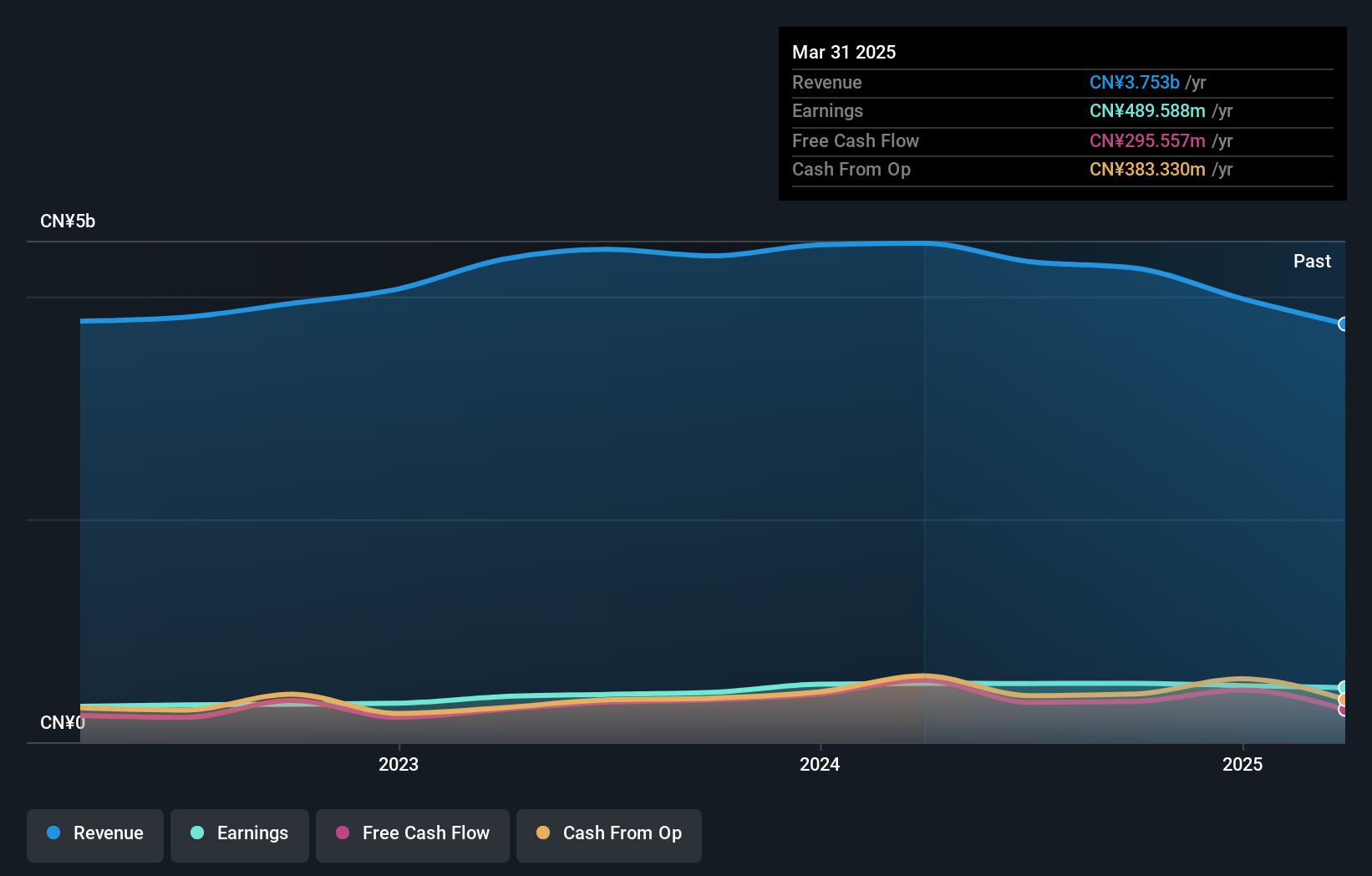This screenshot has width=1372, height=876.
Task: Click the CN¥489.588m earnings value
Action: pyautogui.click(x=1147, y=110)
